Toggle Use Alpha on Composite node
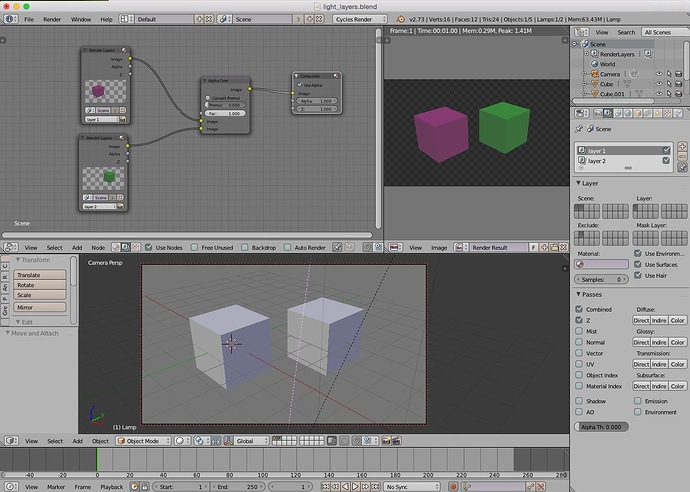 click(x=300, y=85)
